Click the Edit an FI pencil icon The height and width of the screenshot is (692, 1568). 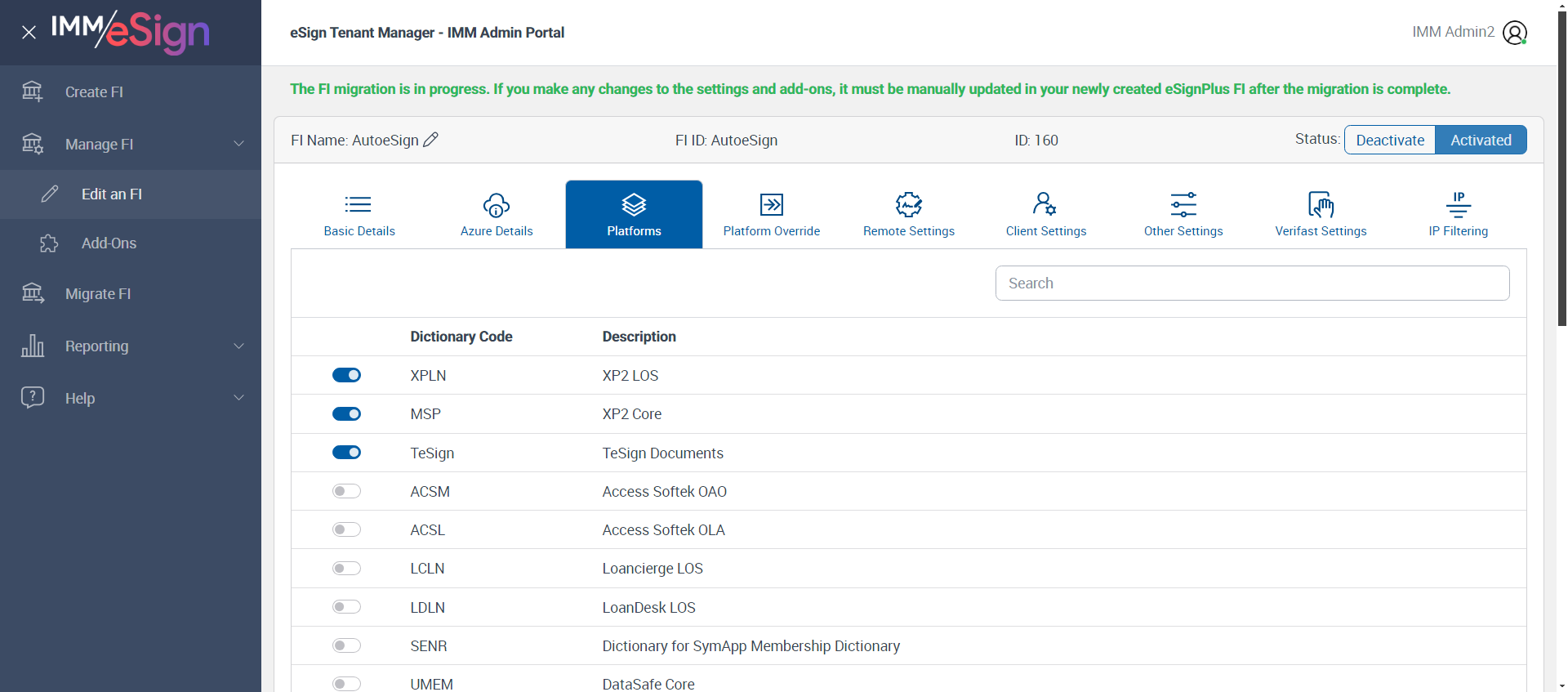(x=50, y=194)
